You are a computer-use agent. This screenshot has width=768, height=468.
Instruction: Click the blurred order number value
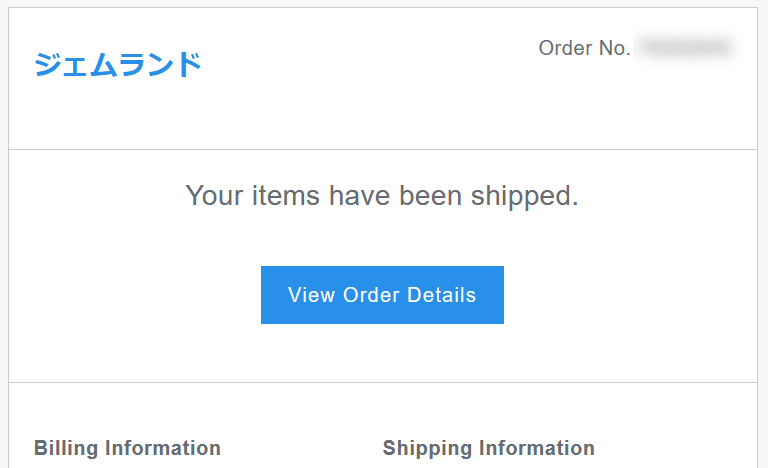686,48
